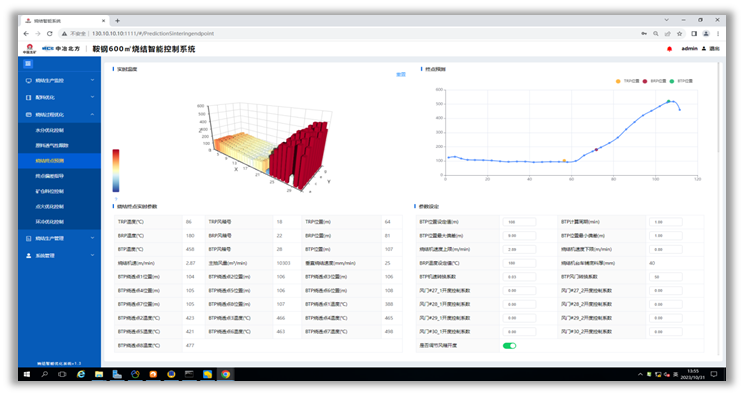744x396 pixels.
Task: Click the 烧结机速度上限(m/min) input field
Action: pos(520,249)
